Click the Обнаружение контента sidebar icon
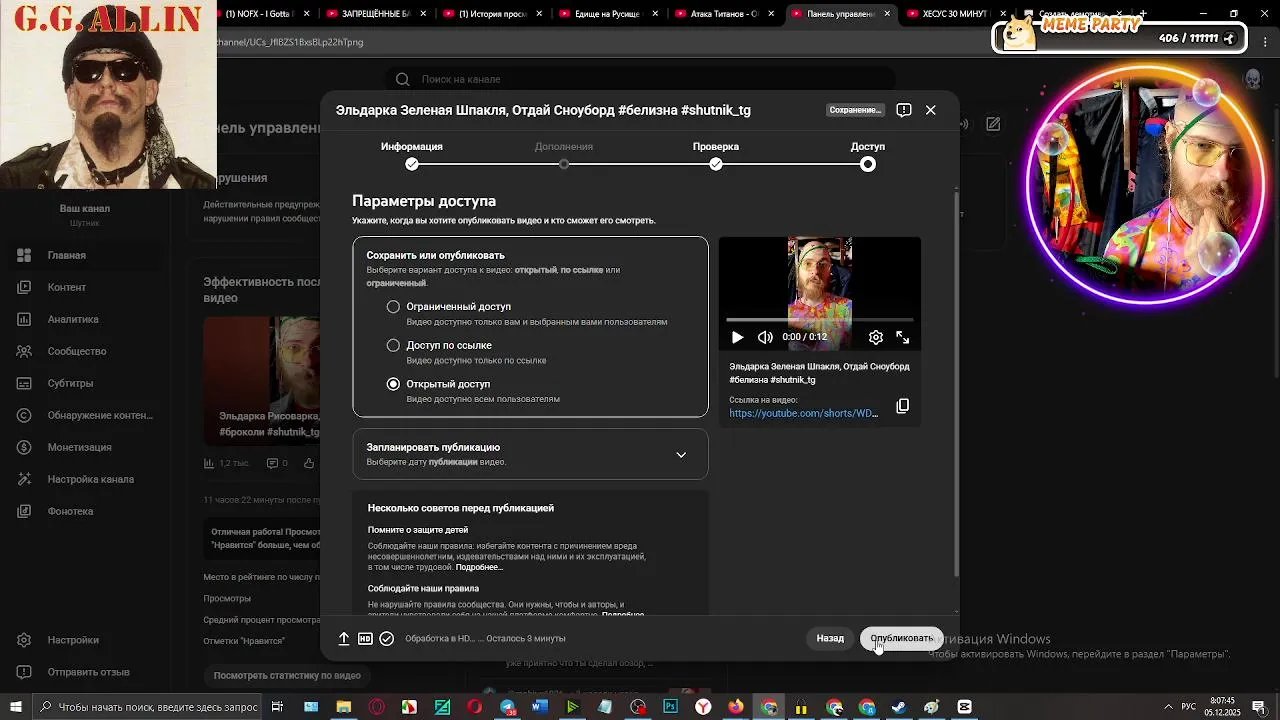This screenshot has width=1280, height=720. [x=25, y=415]
